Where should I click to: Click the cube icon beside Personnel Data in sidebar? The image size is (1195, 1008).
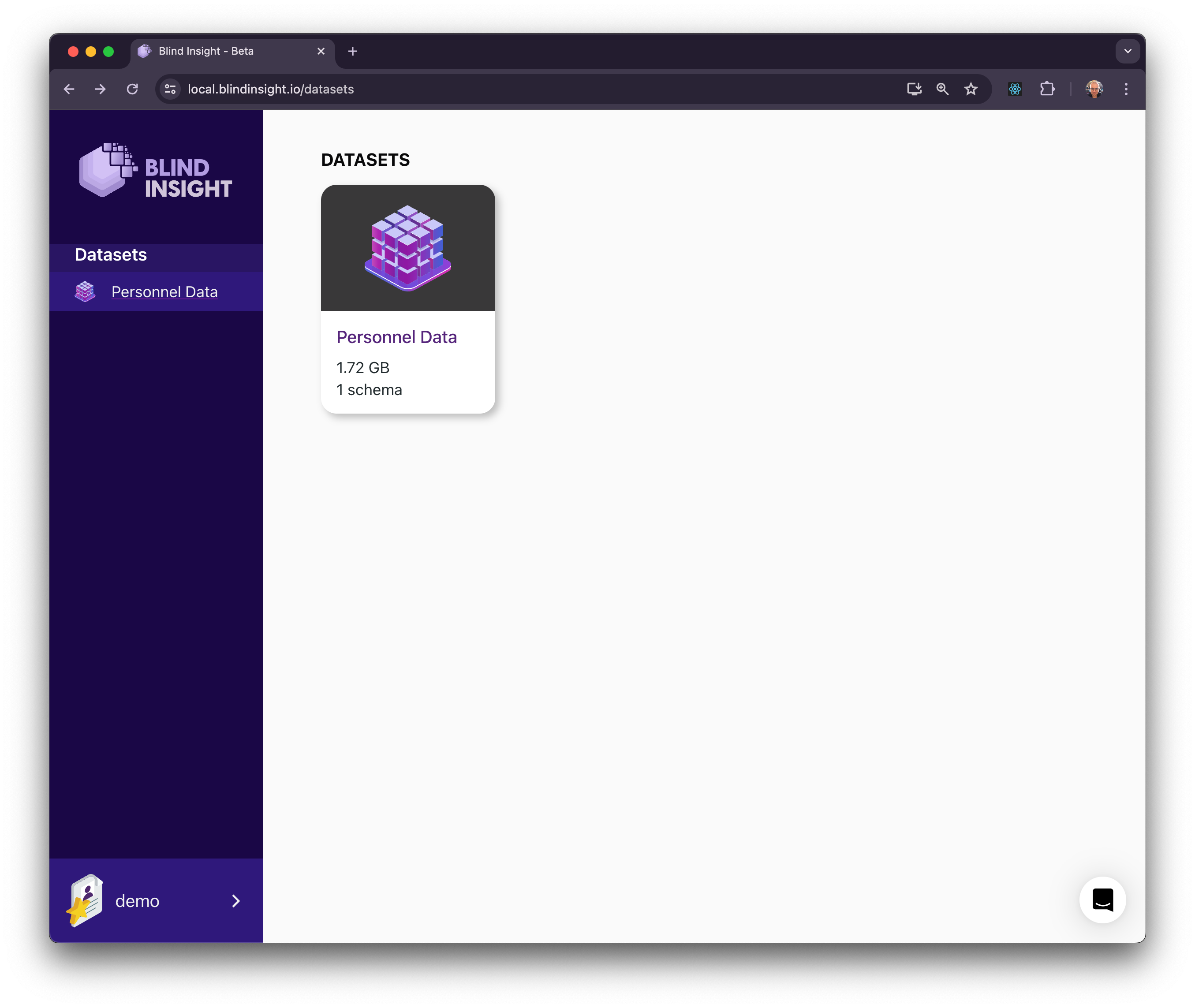tap(85, 291)
